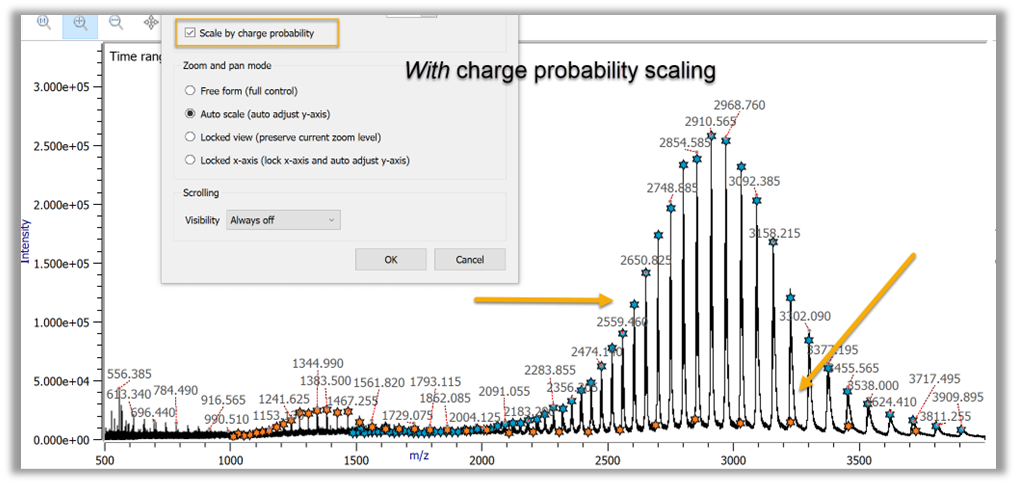The height and width of the screenshot is (484, 1017).
Task: Click peak label 3717.495
Action: (x=934, y=378)
